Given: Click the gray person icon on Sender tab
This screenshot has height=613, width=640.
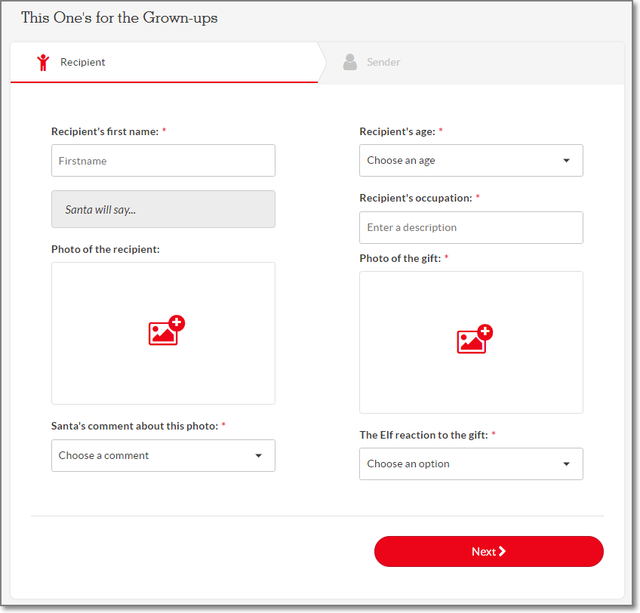Looking at the screenshot, I should [350, 62].
